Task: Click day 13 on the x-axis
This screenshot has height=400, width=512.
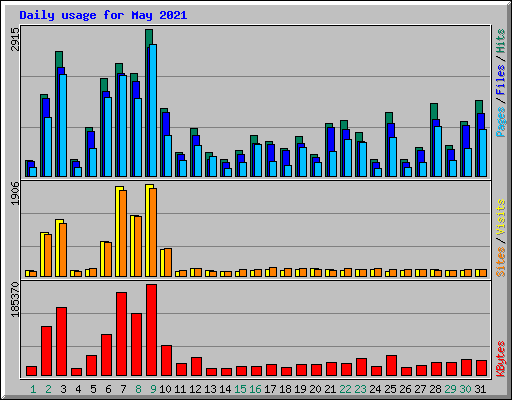Action: tap(210, 389)
